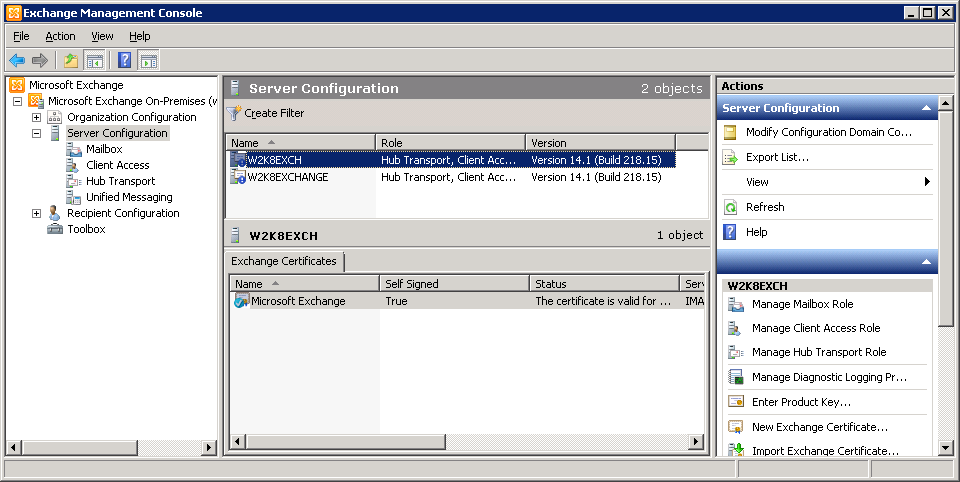
Task: Click the Self Signed column header
Action: 454,284
